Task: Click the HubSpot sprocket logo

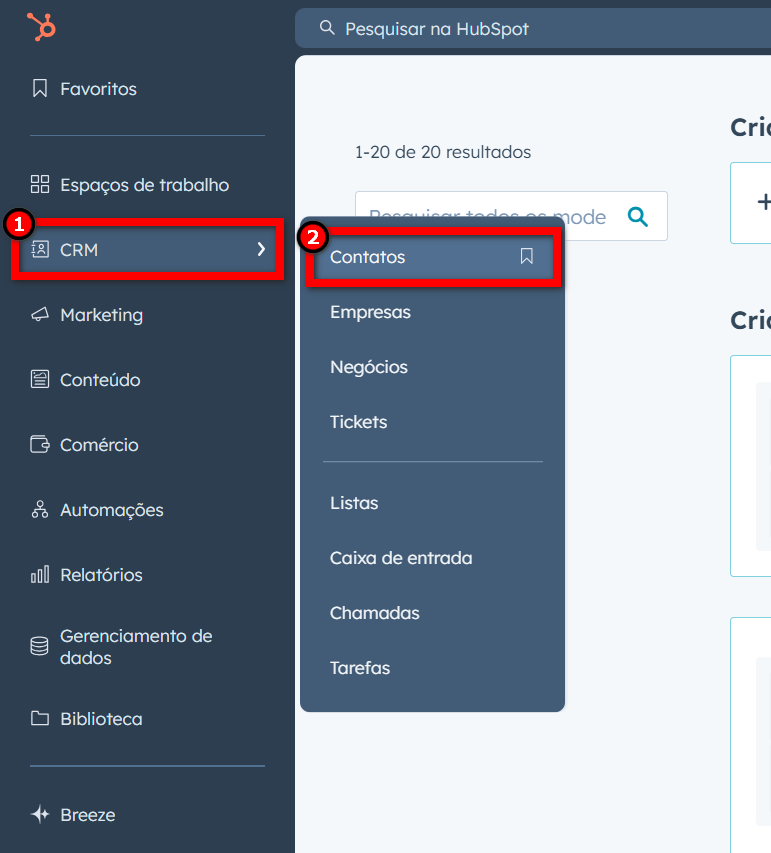Action: pyautogui.click(x=41, y=27)
